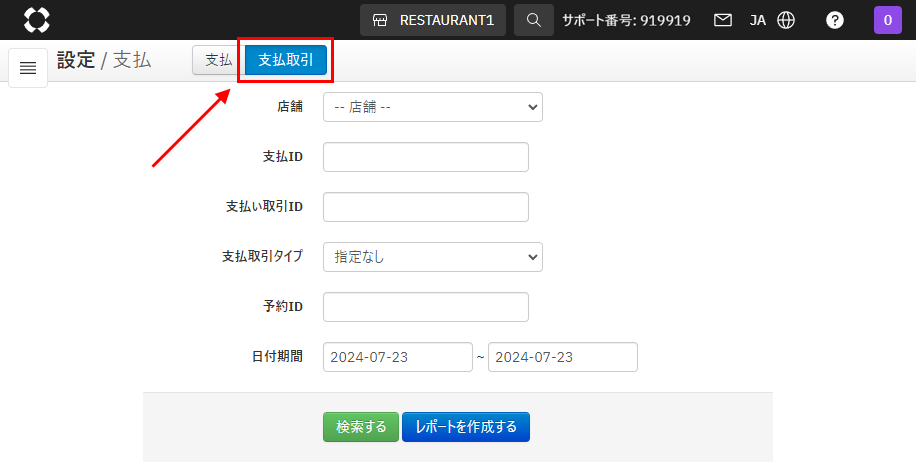Open the hamburger sidebar menu
The width and height of the screenshot is (916, 462).
(28, 68)
